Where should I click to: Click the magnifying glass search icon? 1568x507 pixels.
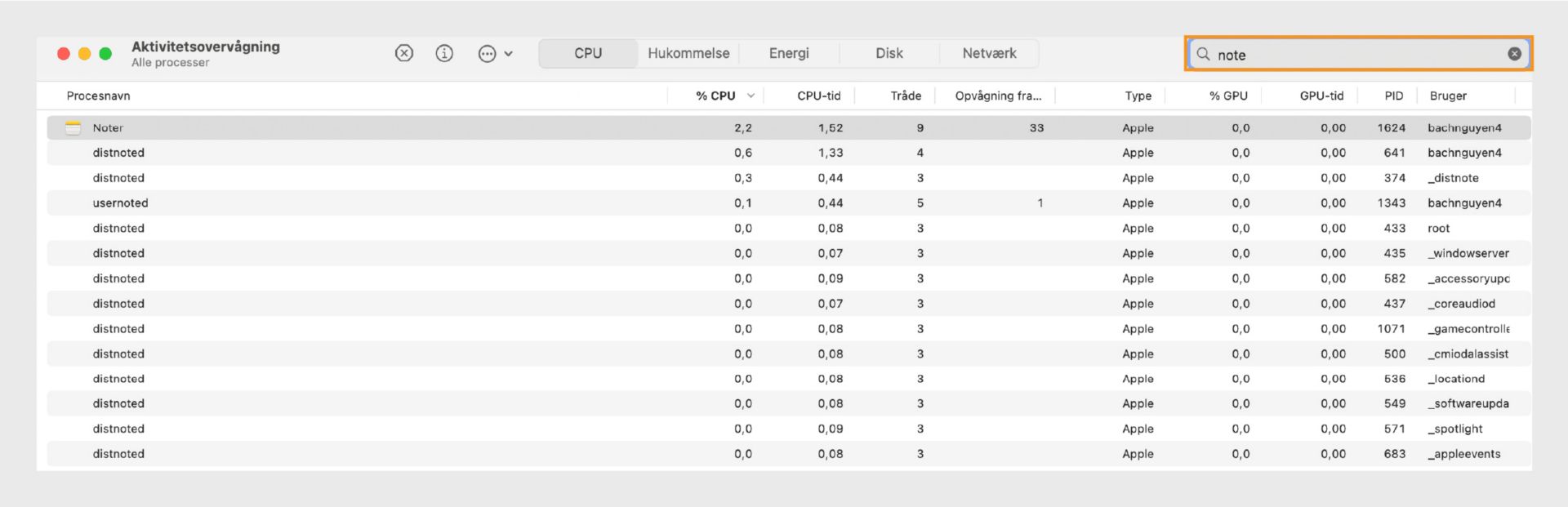pyautogui.click(x=1203, y=54)
